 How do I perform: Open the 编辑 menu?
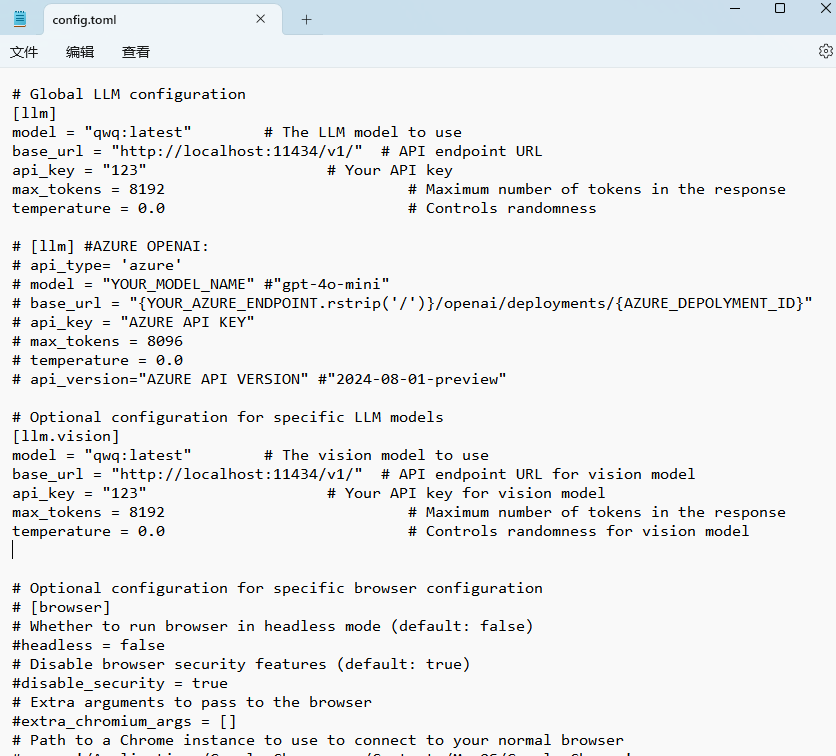[80, 52]
